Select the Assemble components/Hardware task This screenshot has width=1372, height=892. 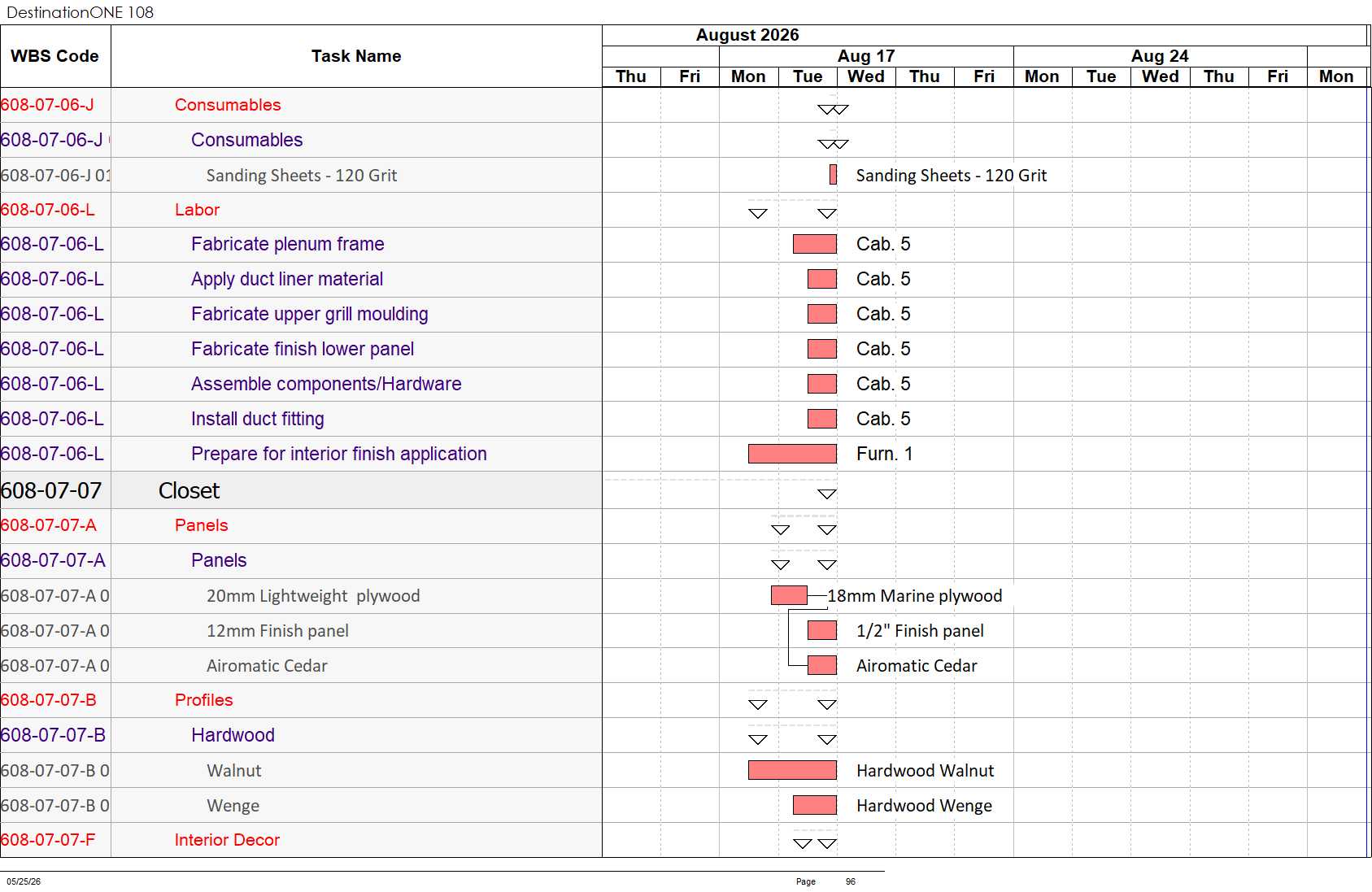click(x=326, y=384)
